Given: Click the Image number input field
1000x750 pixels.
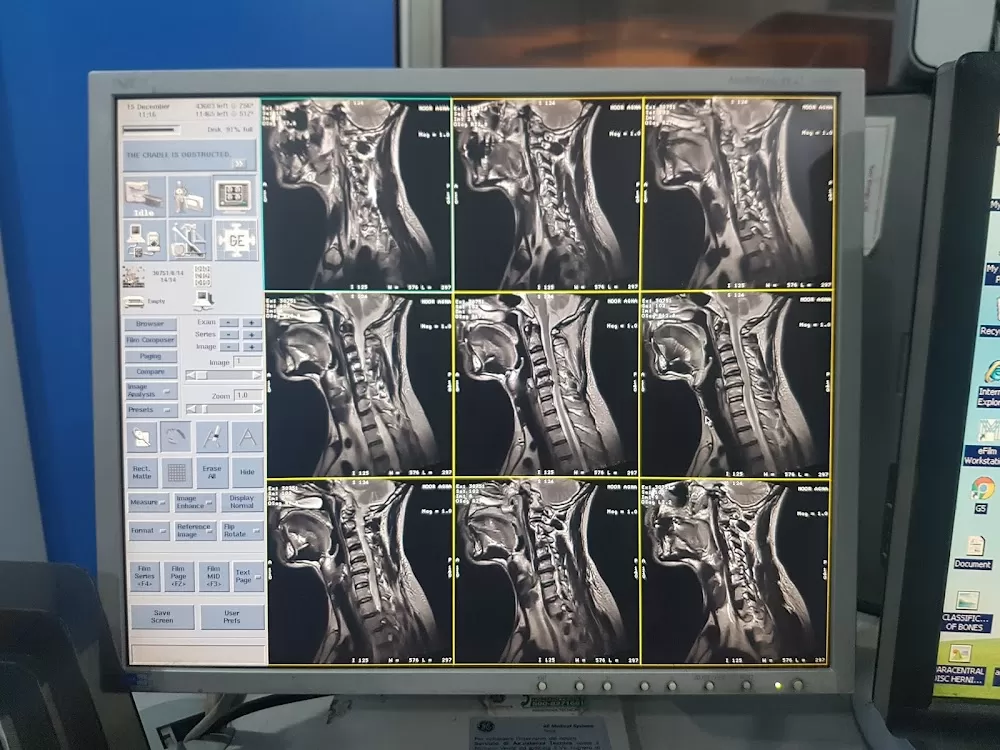Looking at the screenshot, I should [x=247, y=362].
